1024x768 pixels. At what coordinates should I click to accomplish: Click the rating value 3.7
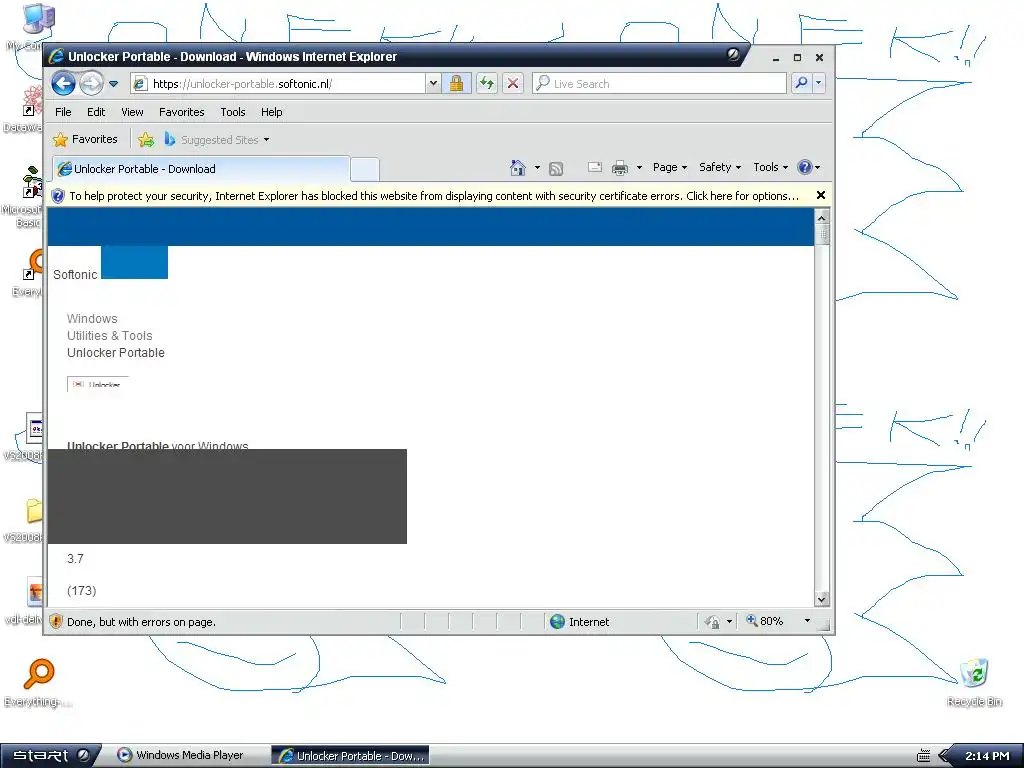(75, 559)
